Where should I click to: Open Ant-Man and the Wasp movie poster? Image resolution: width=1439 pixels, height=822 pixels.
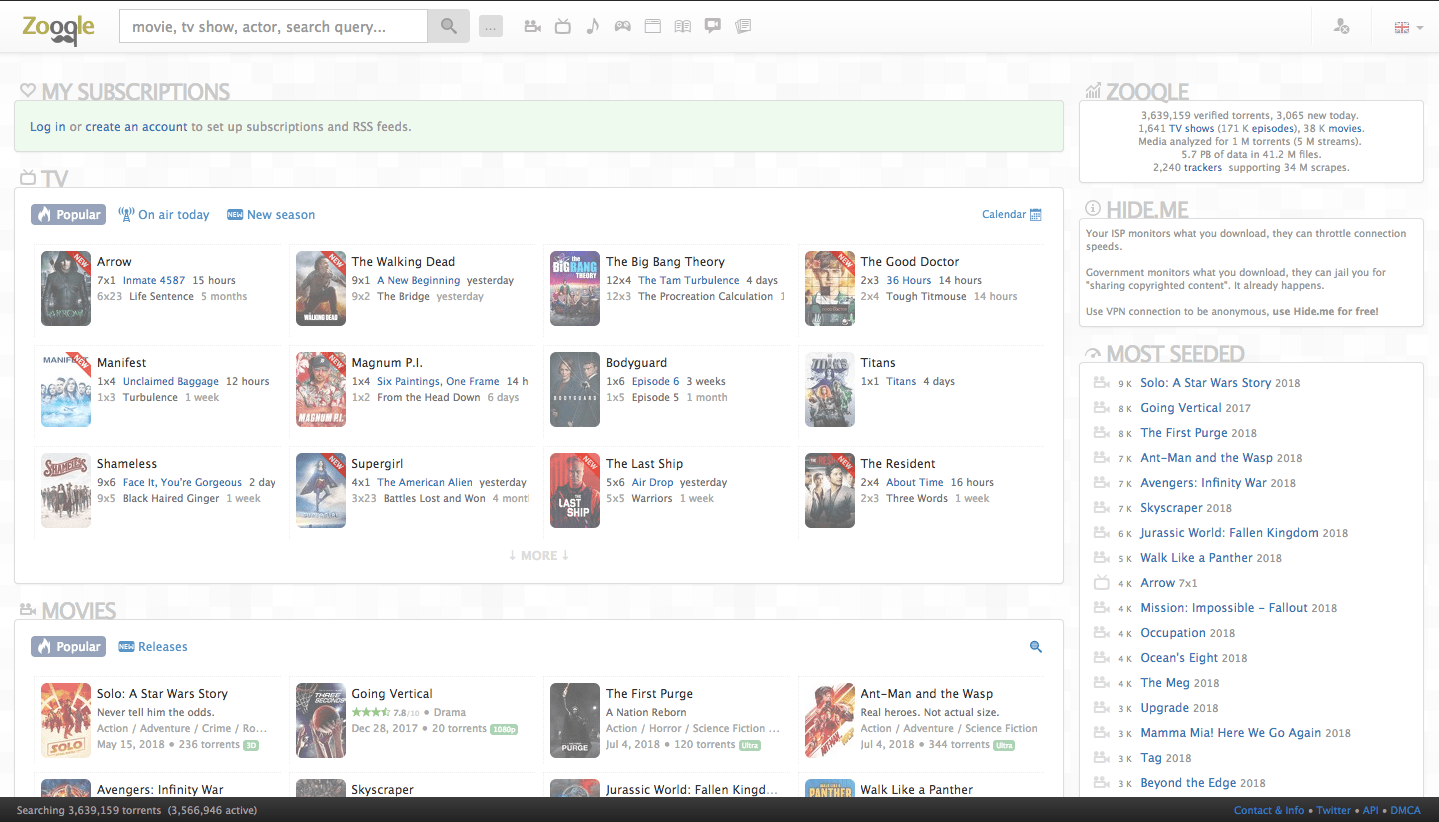pos(830,720)
